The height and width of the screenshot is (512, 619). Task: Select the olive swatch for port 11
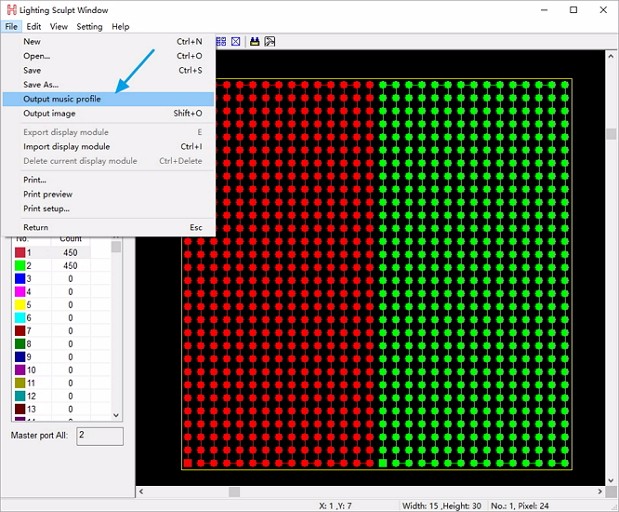click(20, 383)
